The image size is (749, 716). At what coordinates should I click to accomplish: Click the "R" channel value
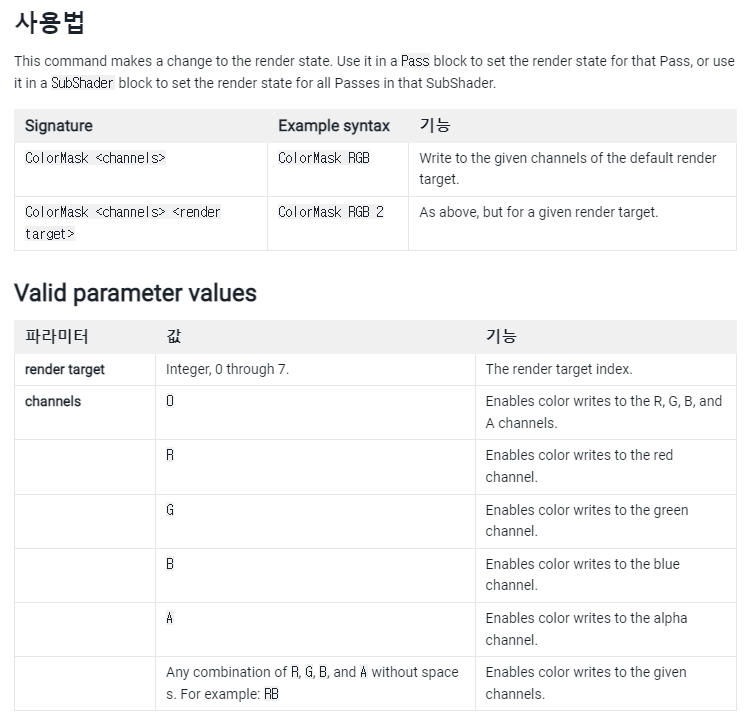tap(170, 455)
